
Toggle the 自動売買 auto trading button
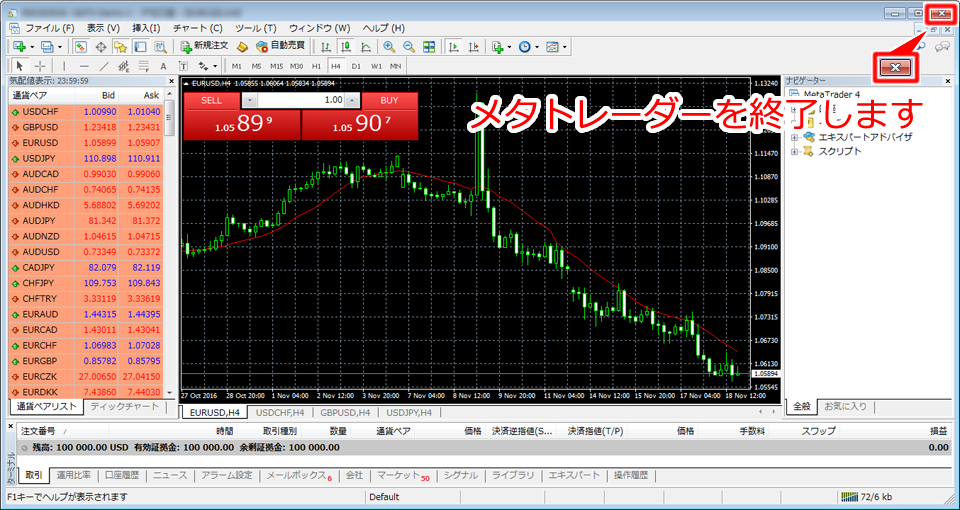click(x=280, y=47)
